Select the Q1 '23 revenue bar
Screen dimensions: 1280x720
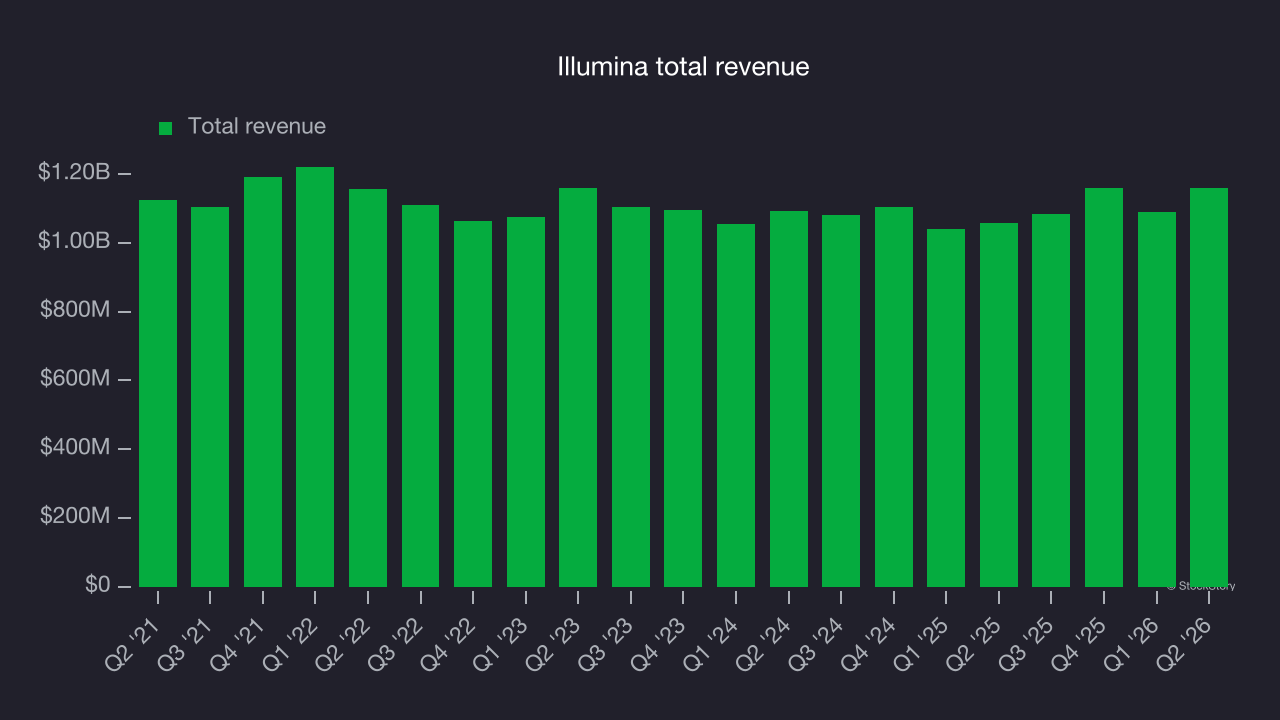tap(526, 402)
